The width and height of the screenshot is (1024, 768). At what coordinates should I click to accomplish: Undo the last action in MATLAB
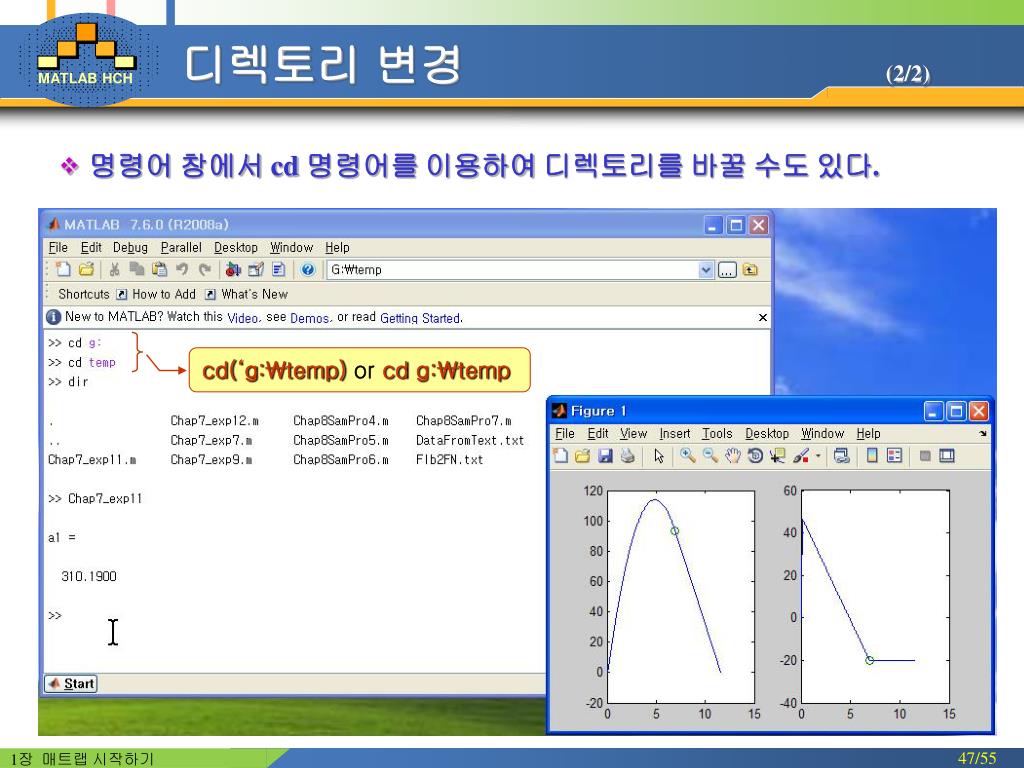point(182,269)
